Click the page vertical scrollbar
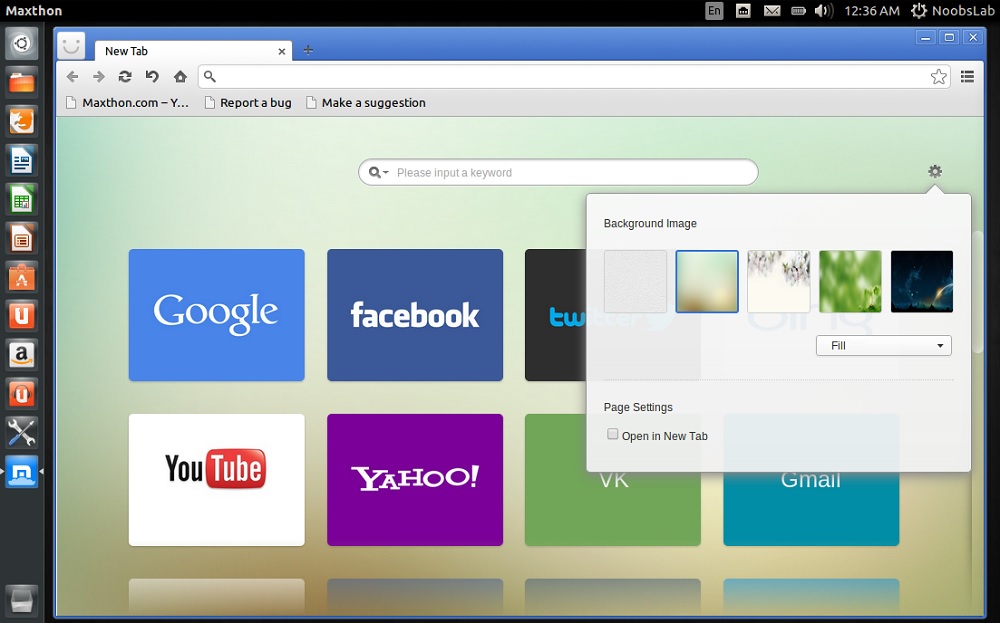Screen dimensions: 1000x623 click(x=978, y=292)
